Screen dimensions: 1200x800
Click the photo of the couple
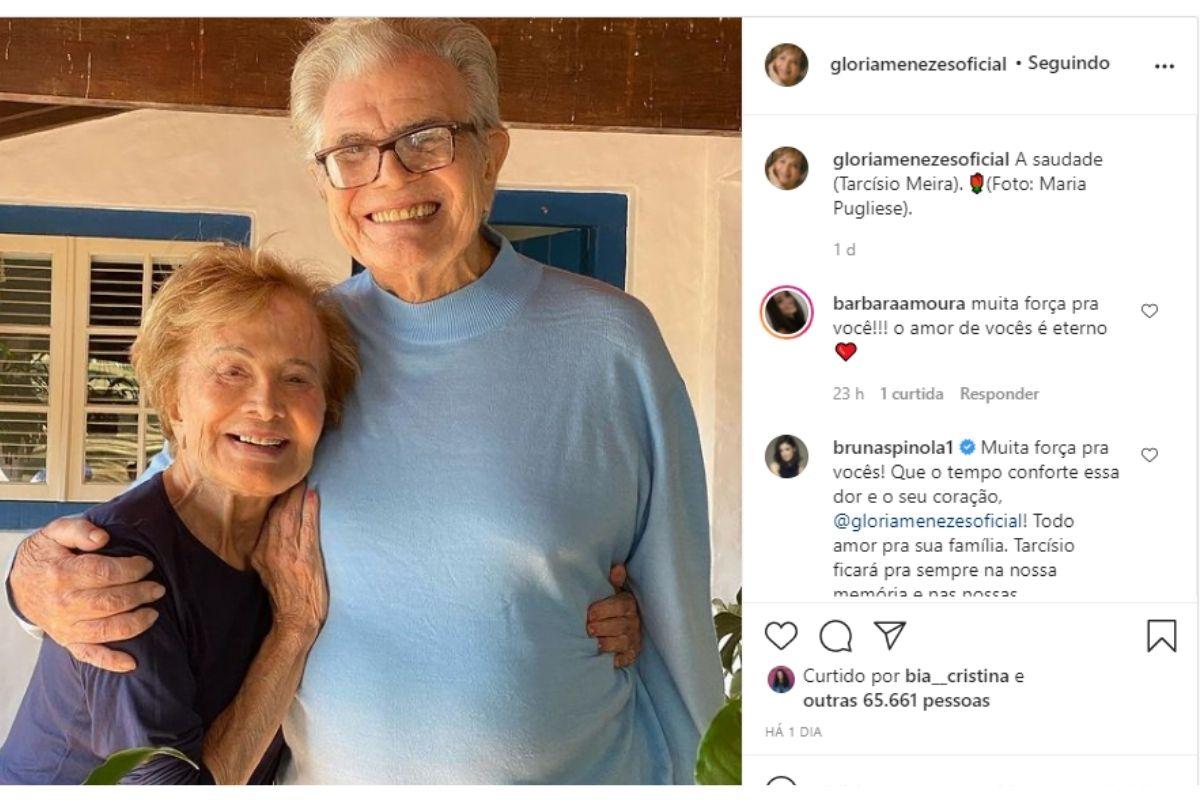370,400
